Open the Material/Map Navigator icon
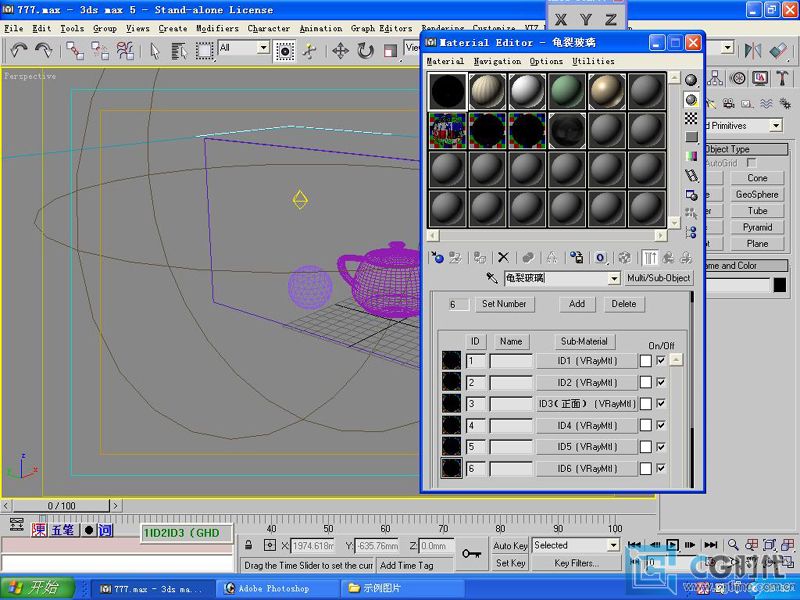This screenshot has height=600, width=800. coord(691,233)
